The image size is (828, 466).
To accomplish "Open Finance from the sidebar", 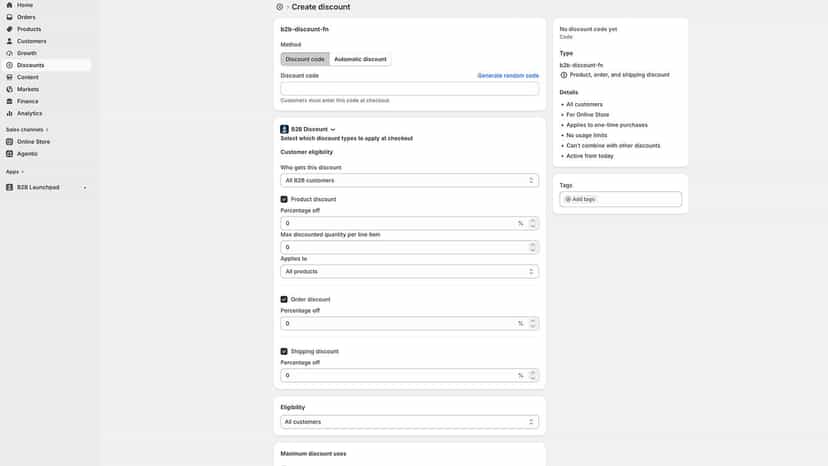I will click(27, 101).
